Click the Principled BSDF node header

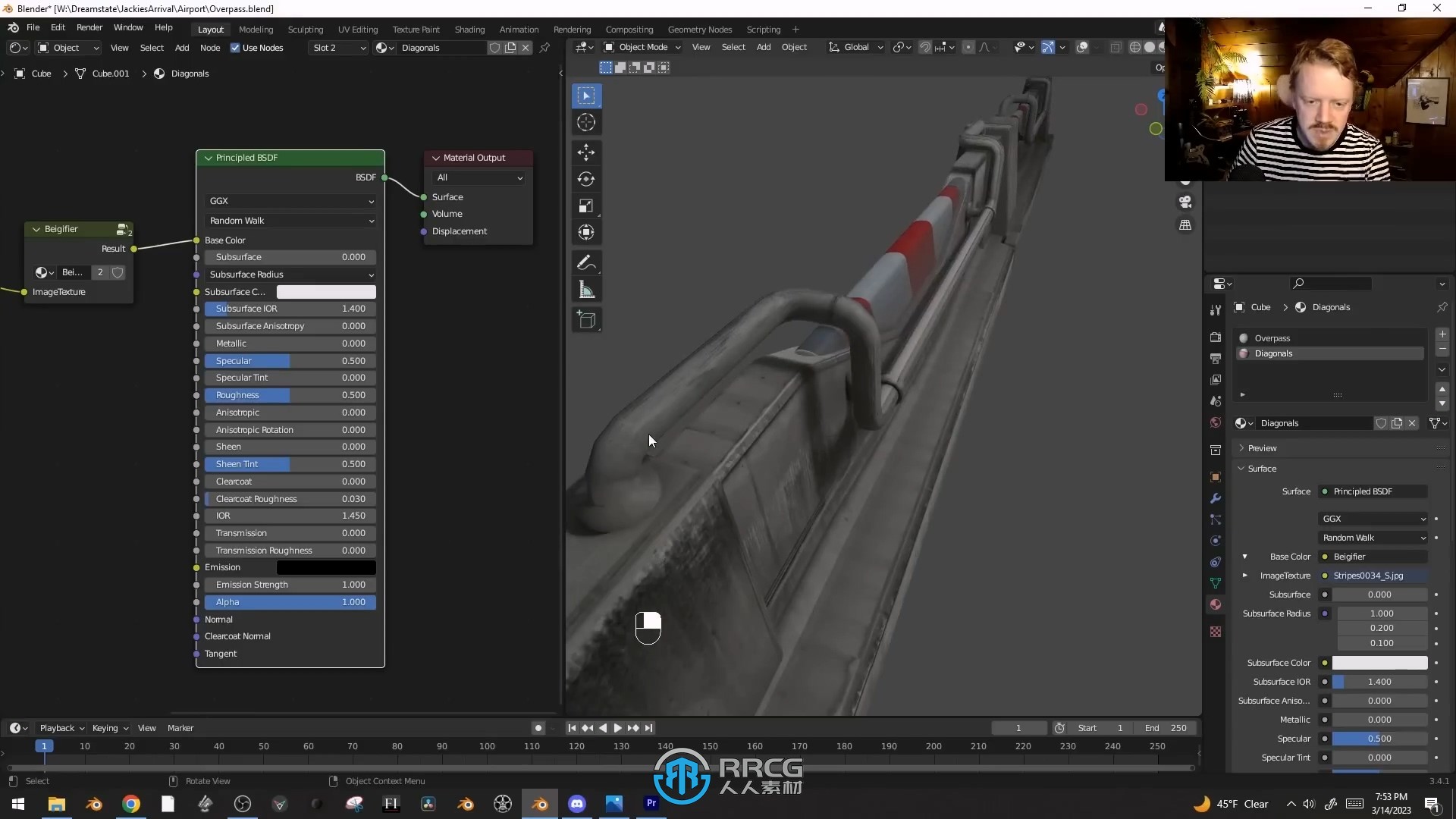290,158
